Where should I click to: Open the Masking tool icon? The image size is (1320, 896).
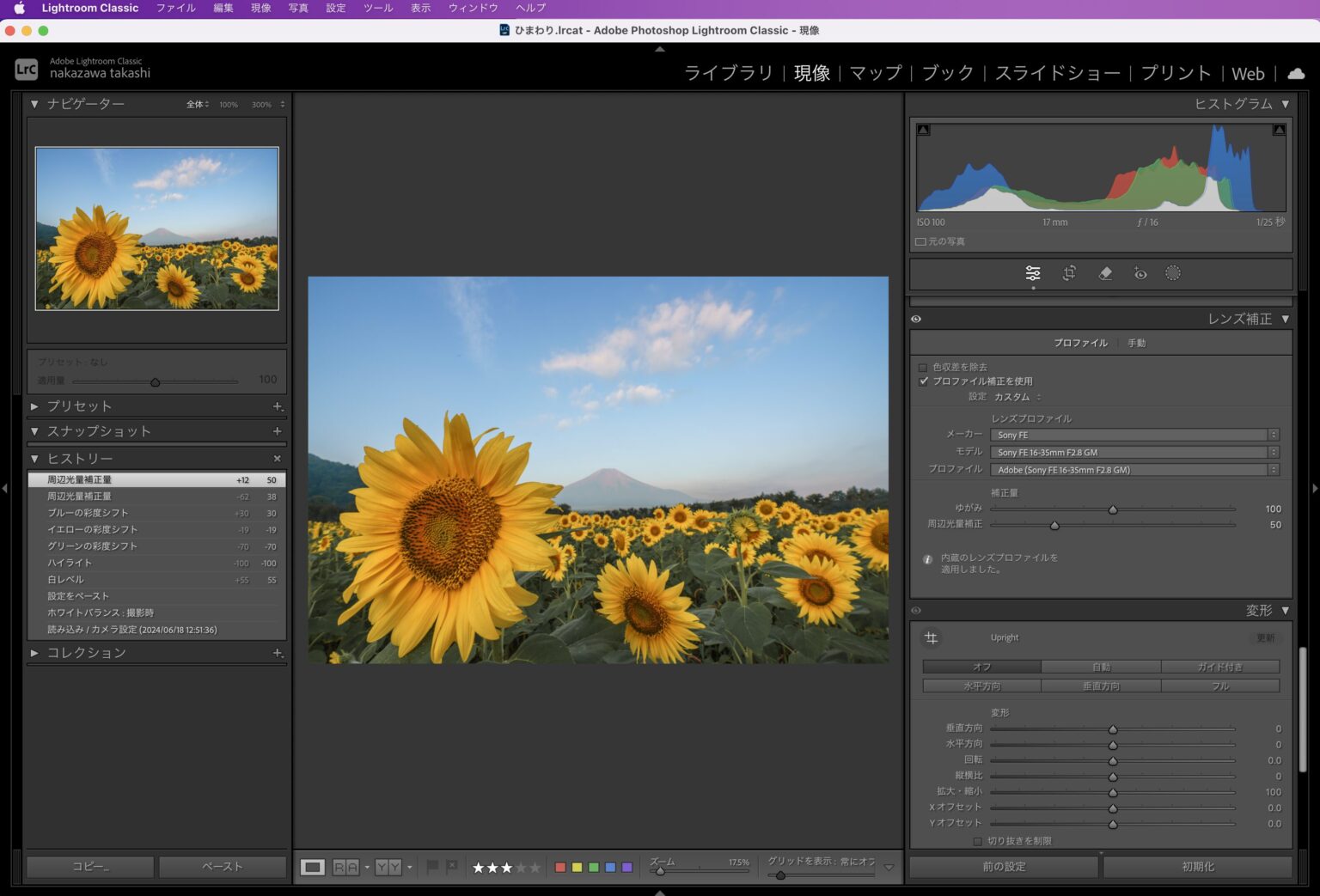pyautogui.click(x=1173, y=273)
